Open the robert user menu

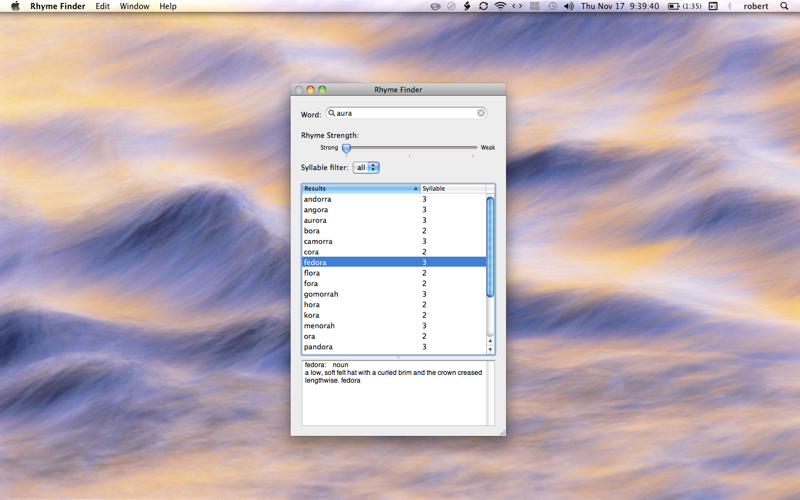click(756, 6)
